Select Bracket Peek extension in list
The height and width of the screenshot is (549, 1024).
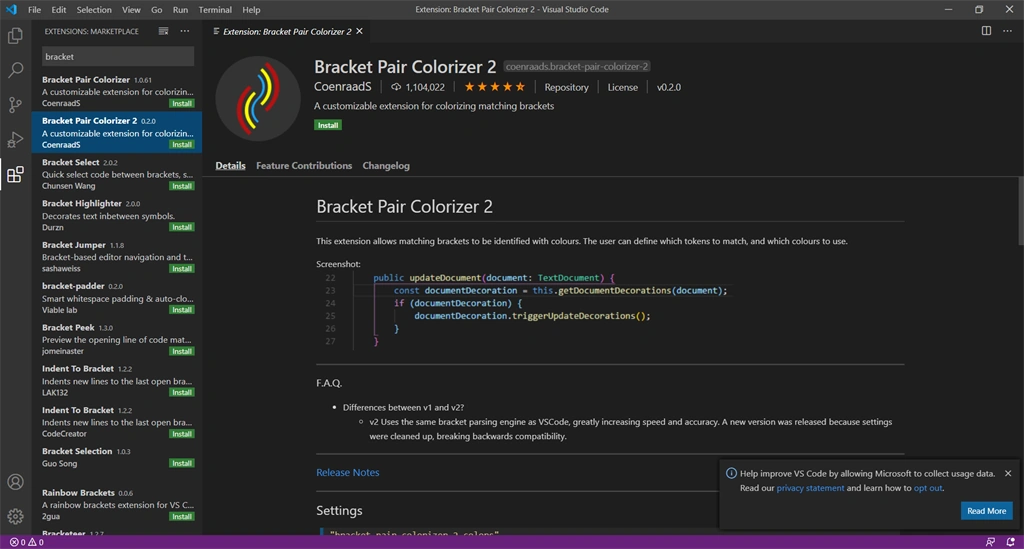point(117,339)
